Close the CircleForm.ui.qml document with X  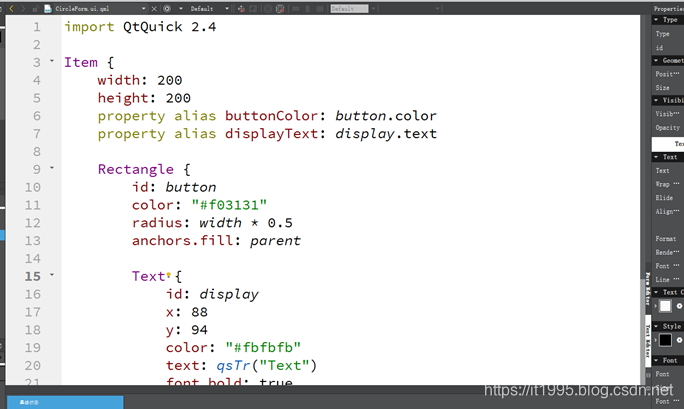[x=154, y=8]
